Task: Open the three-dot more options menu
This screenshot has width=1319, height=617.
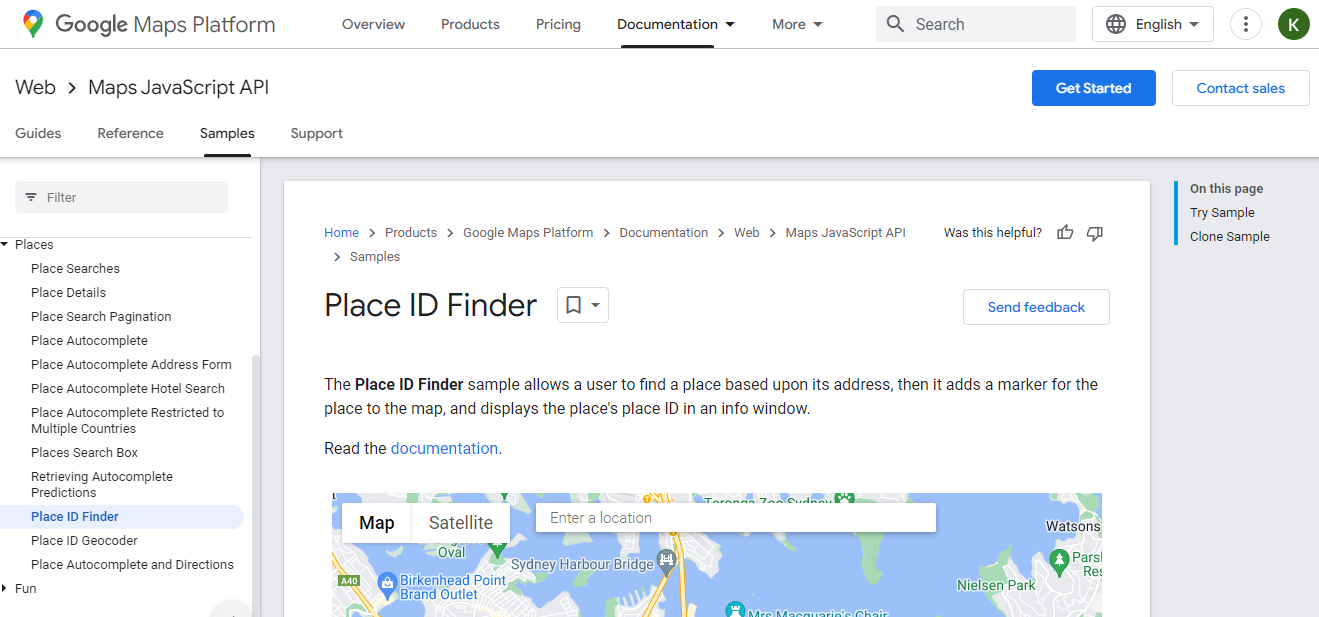Action: pyautogui.click(x=1245, y=24)
